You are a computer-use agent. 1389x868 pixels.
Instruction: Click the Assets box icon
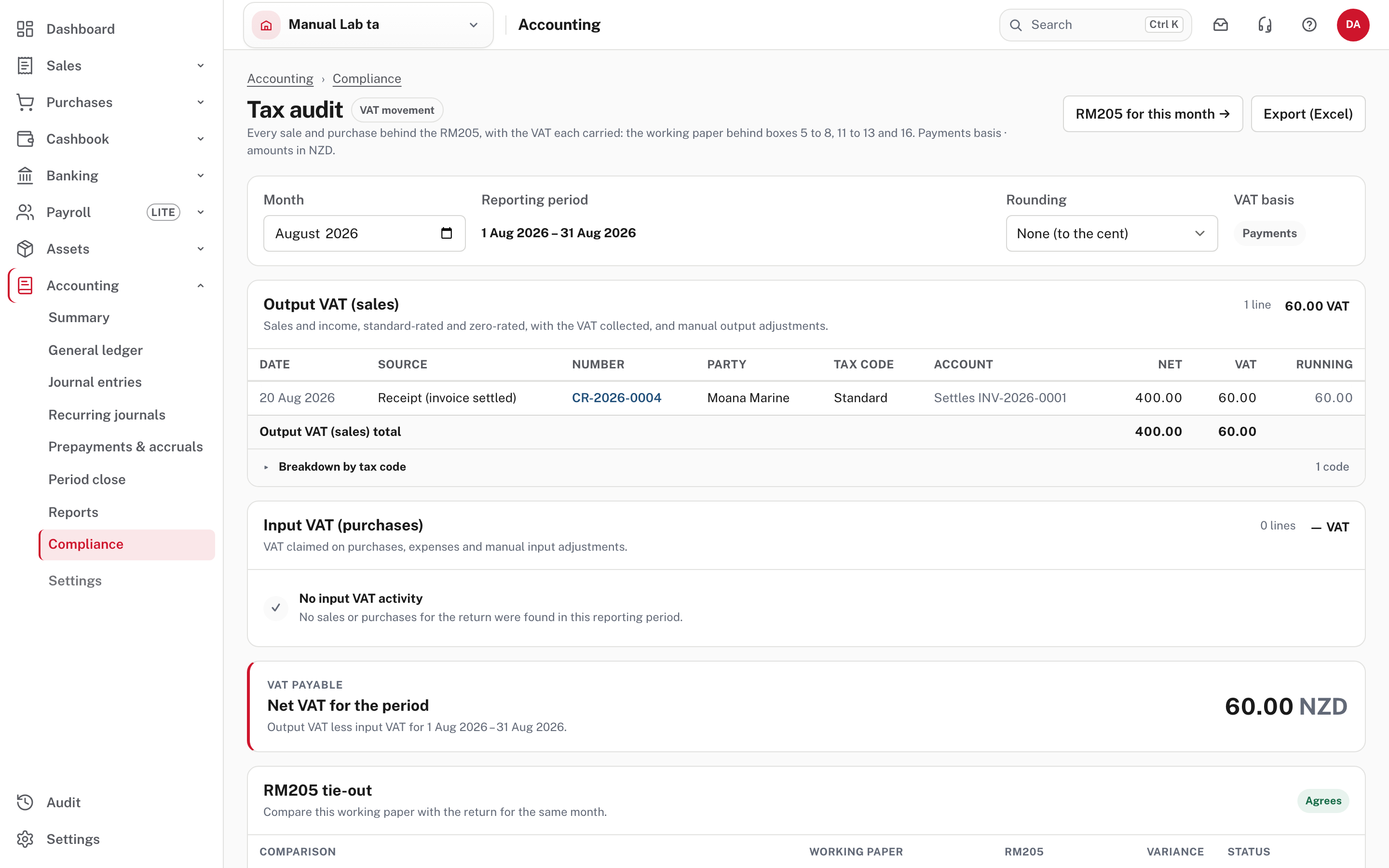[25, 249]
